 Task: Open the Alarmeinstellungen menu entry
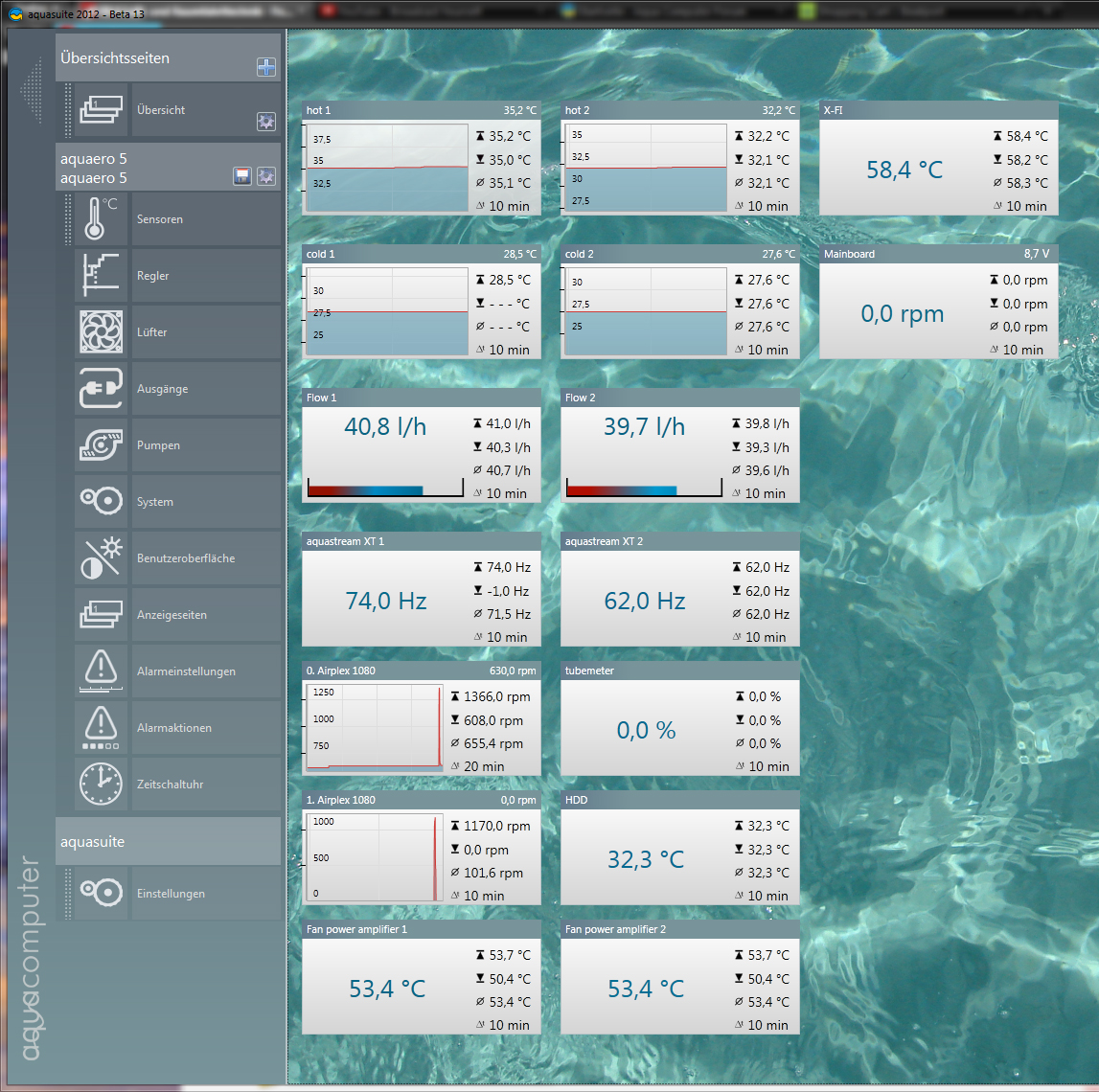click(186, 671)
